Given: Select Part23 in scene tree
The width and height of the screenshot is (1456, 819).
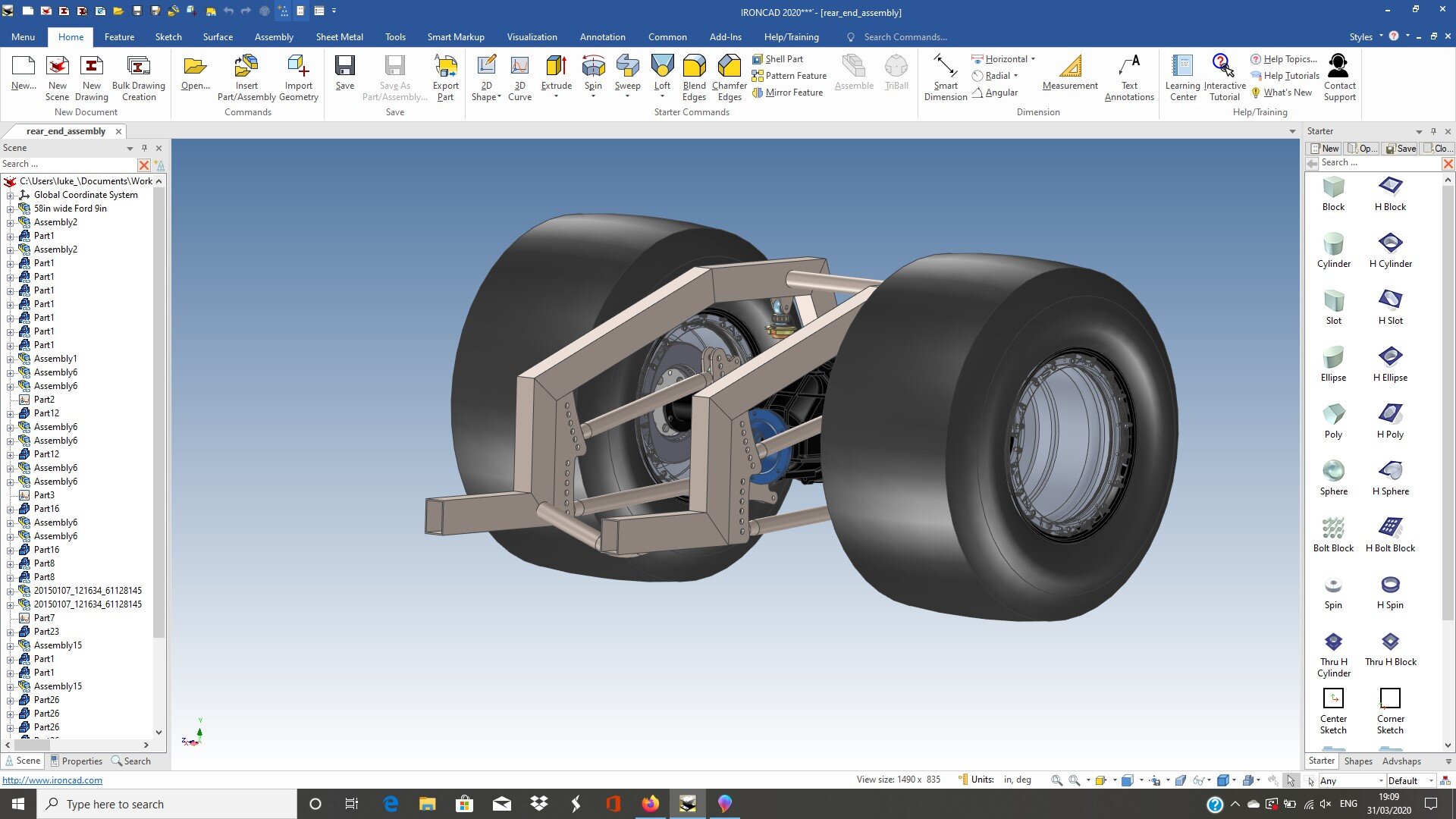Looking at the screenshot, I should click(x=46, y=632).
